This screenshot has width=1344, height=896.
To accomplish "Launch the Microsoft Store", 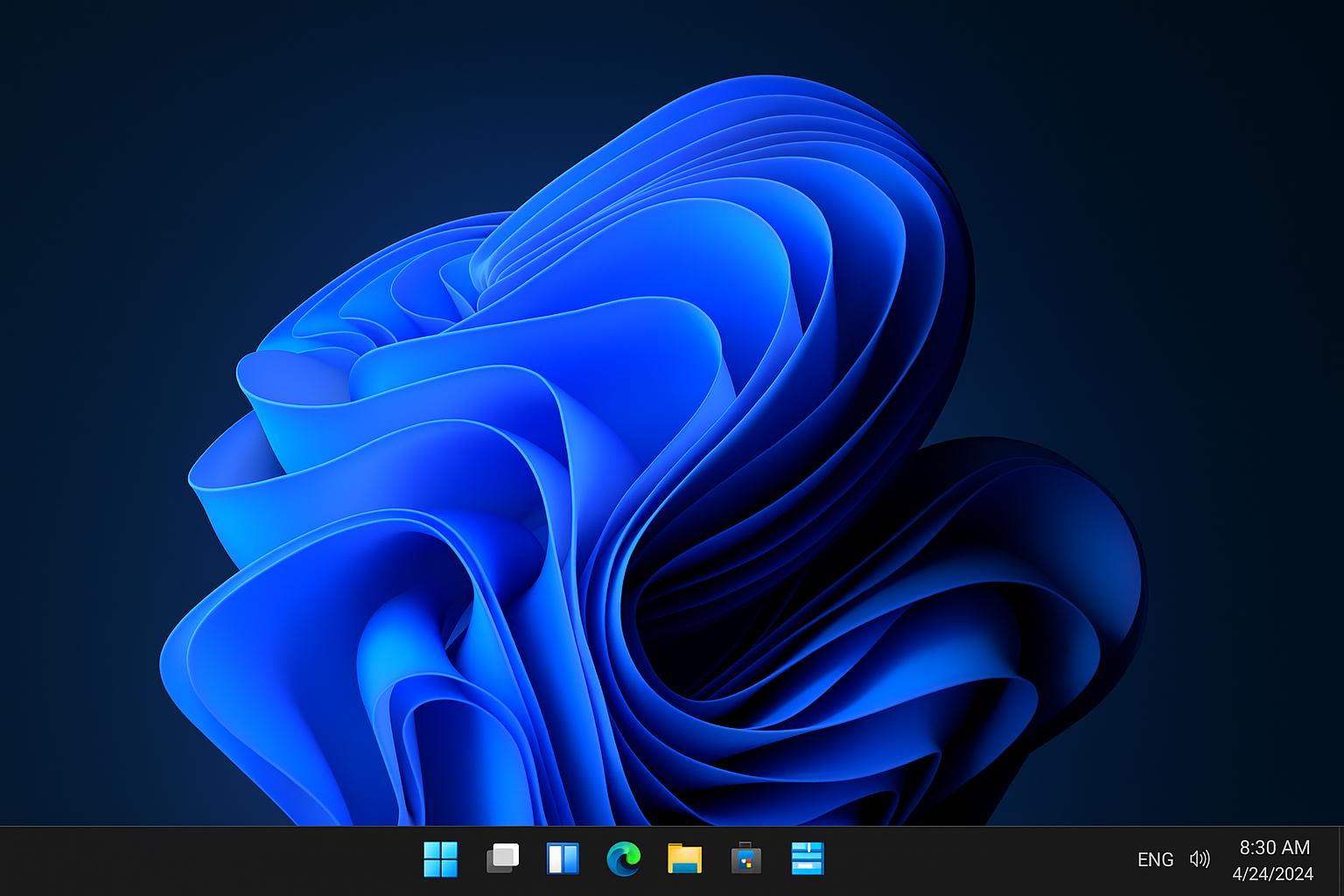I will click(x=746, y=859).
